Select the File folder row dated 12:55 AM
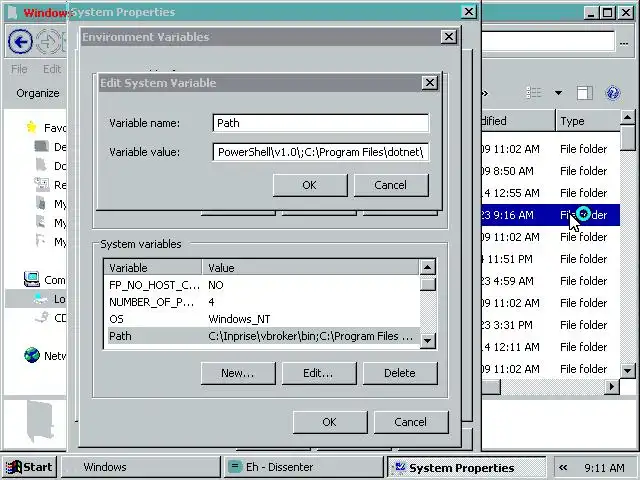 click(551, 193)
